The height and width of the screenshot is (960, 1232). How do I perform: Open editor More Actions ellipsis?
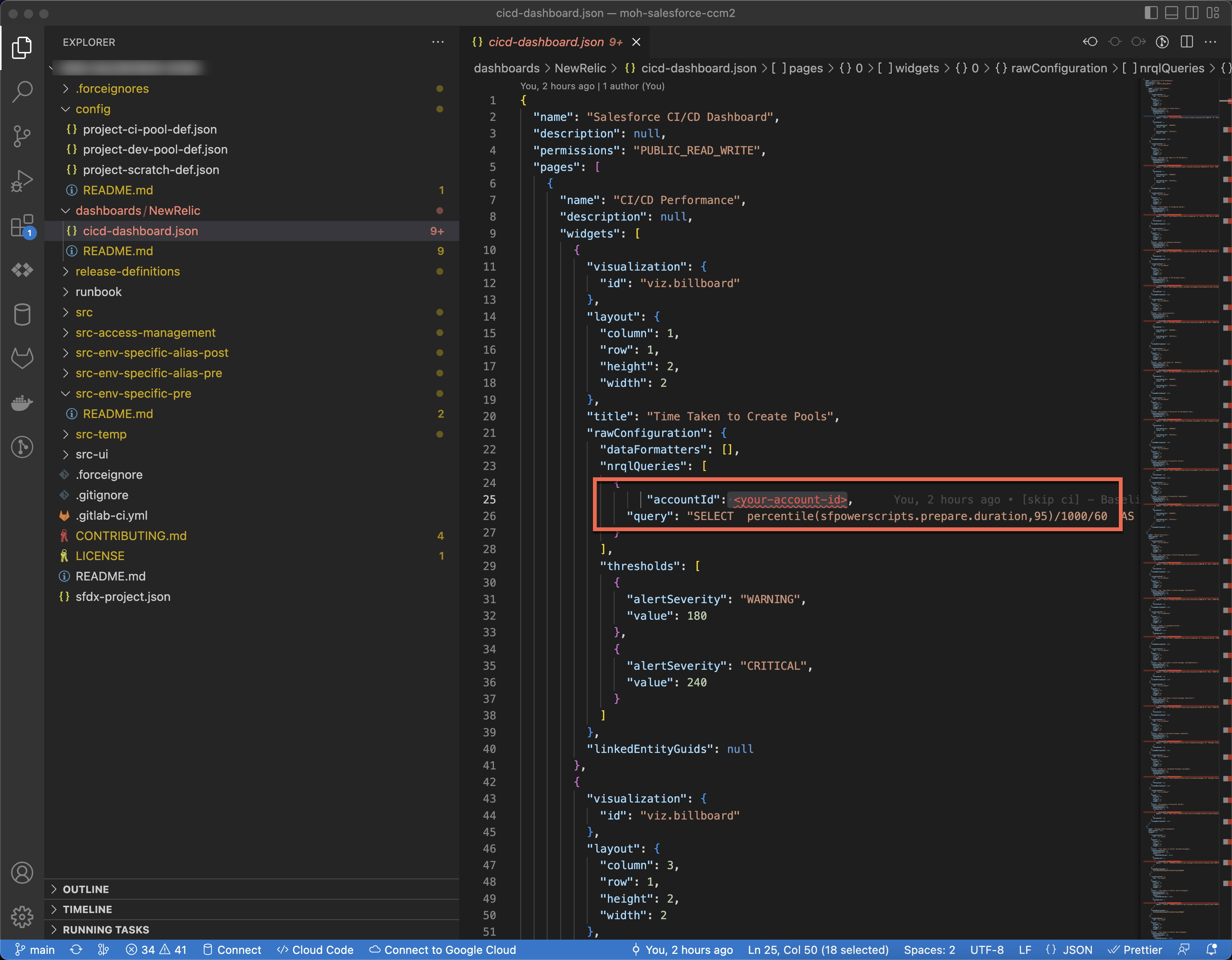click(x=1210, y=42)
